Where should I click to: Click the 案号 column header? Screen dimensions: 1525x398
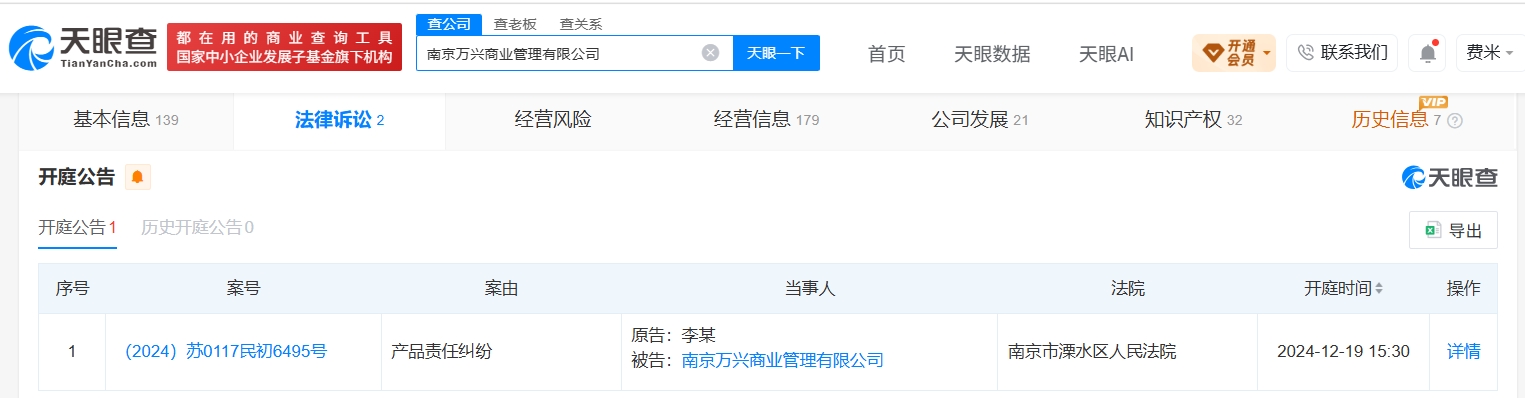pos(243,289)
